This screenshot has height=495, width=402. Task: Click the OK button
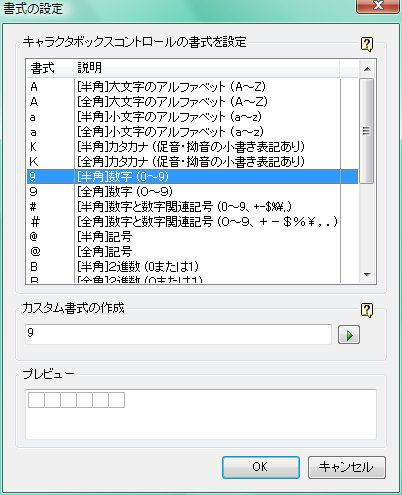point(261,467)
